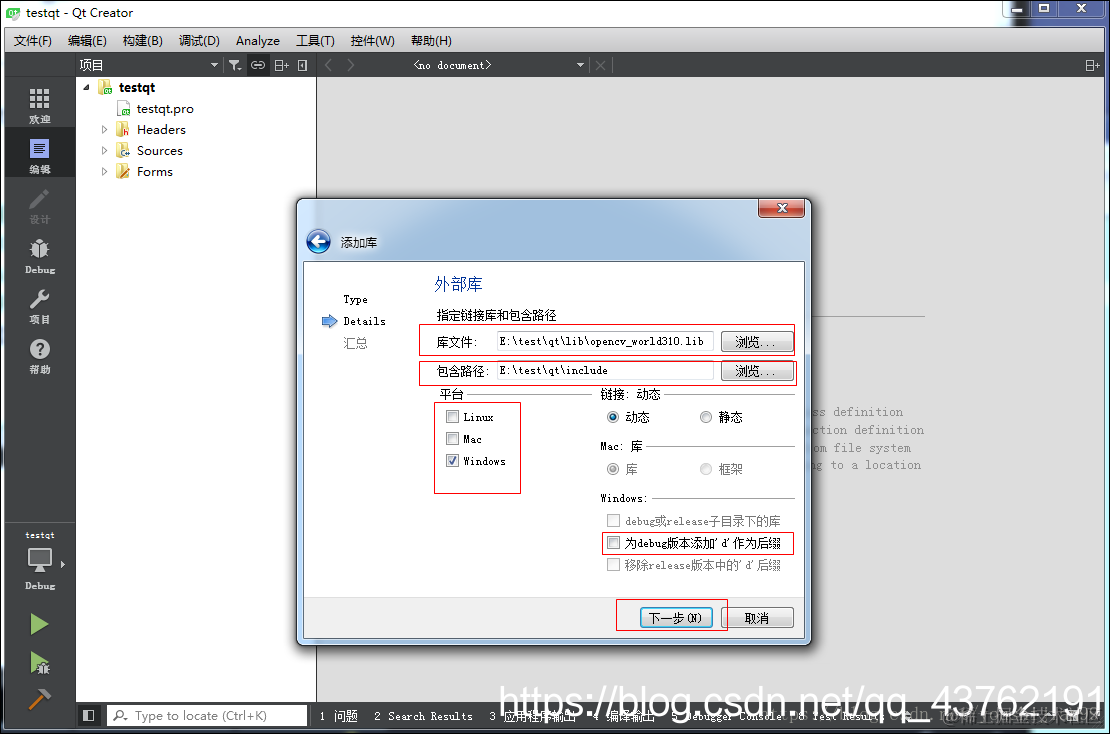Screen dimensions: 1110x734
Task: Open the 控件(W) menu
Action: [372, 40]
